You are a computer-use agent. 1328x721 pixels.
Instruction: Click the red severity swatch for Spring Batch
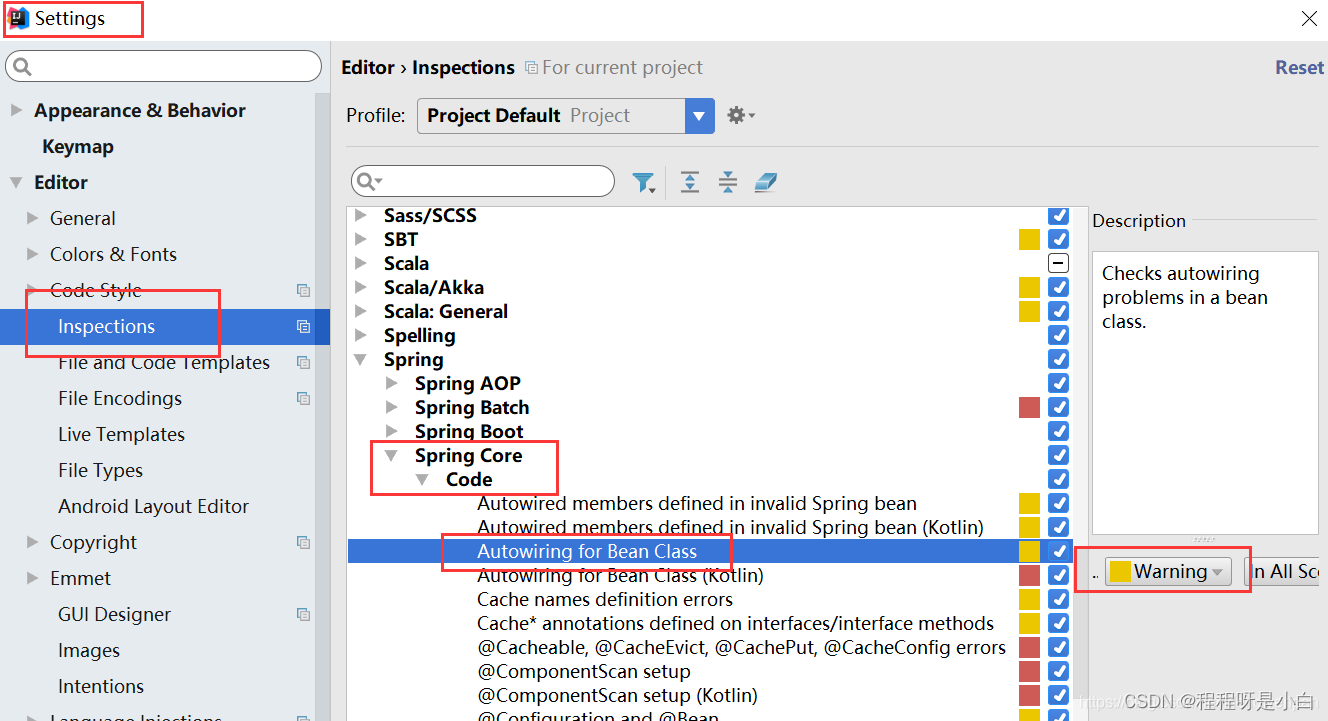click(x=1029, y=408)
